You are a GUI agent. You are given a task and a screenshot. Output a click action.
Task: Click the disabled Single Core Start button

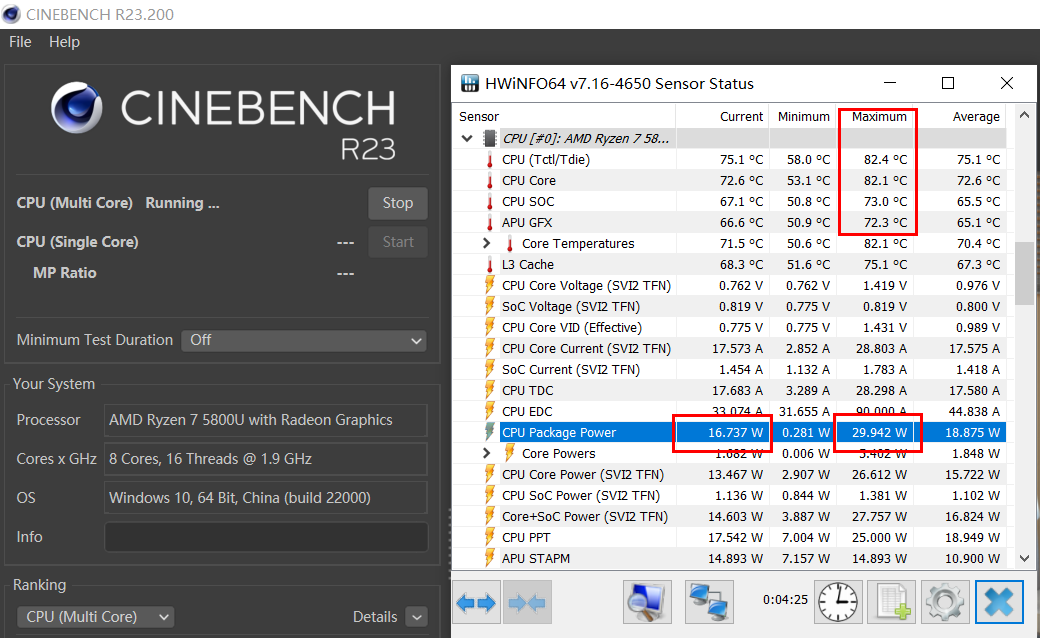[397, 242]
